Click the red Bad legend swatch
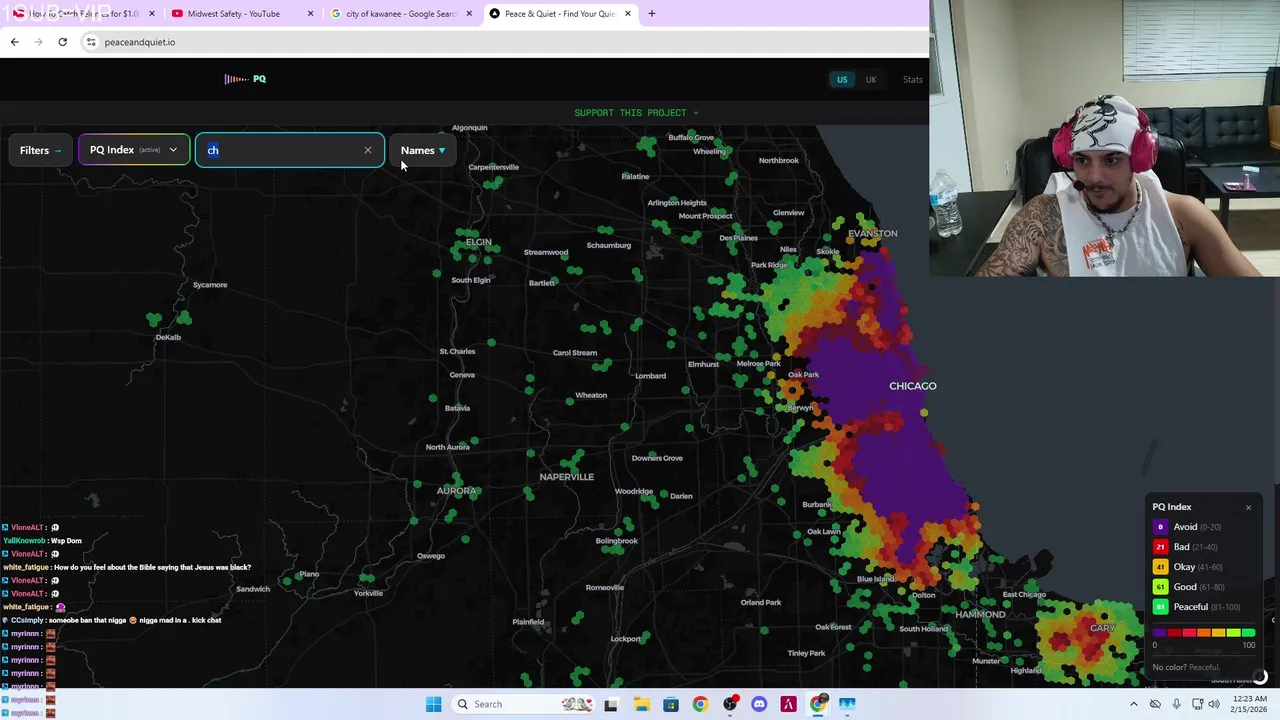Image resolution: width=1280 pixels, height=720 pixels. pos(1160,547)
